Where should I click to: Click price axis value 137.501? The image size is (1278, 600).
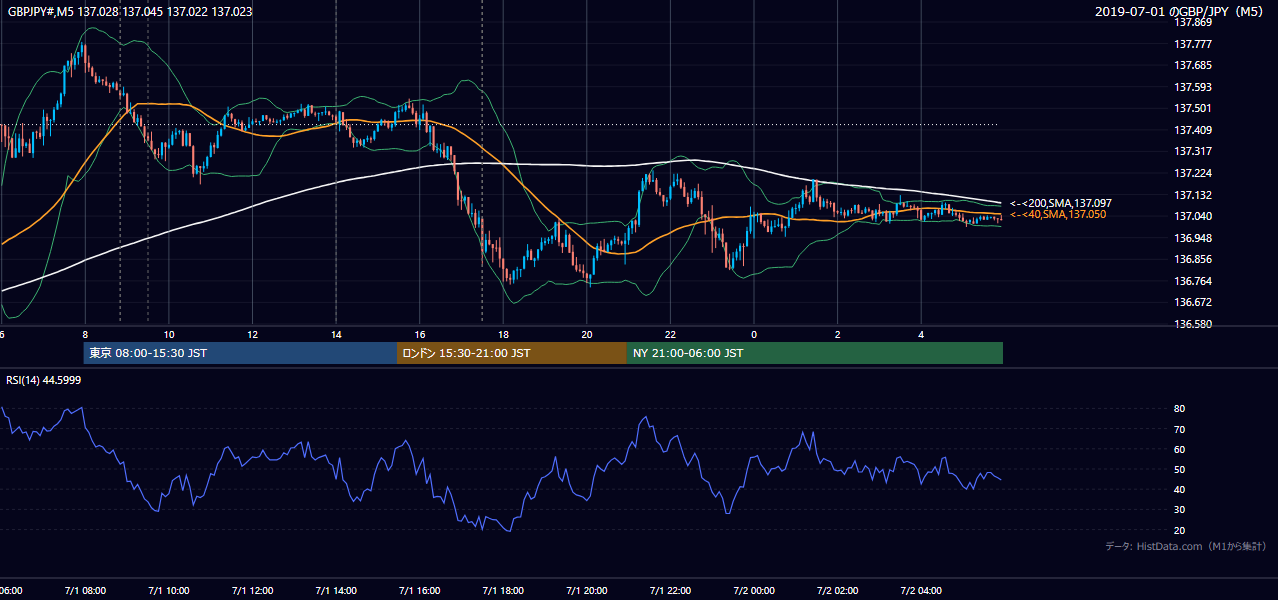[1193, 108]
